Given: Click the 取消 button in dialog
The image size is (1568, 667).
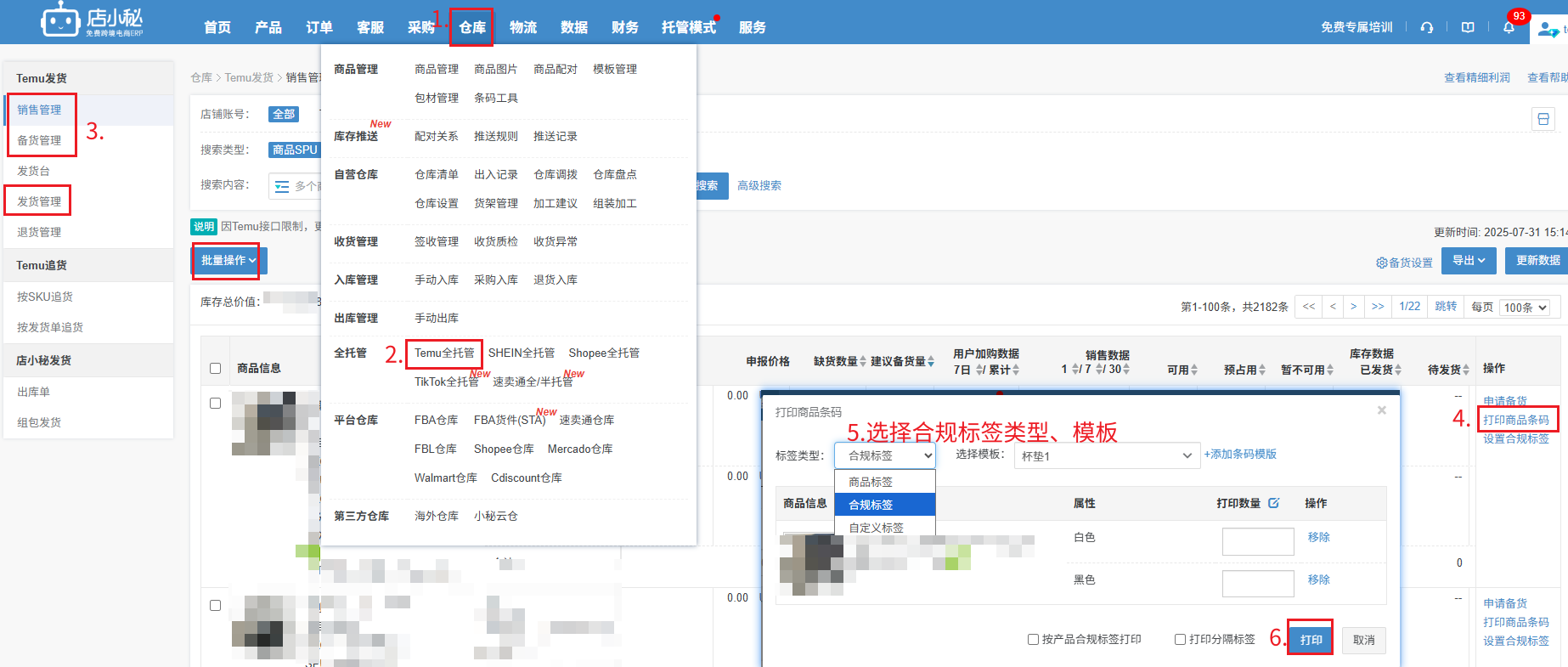Looking at the screenshot, I should click(1364, 640).
